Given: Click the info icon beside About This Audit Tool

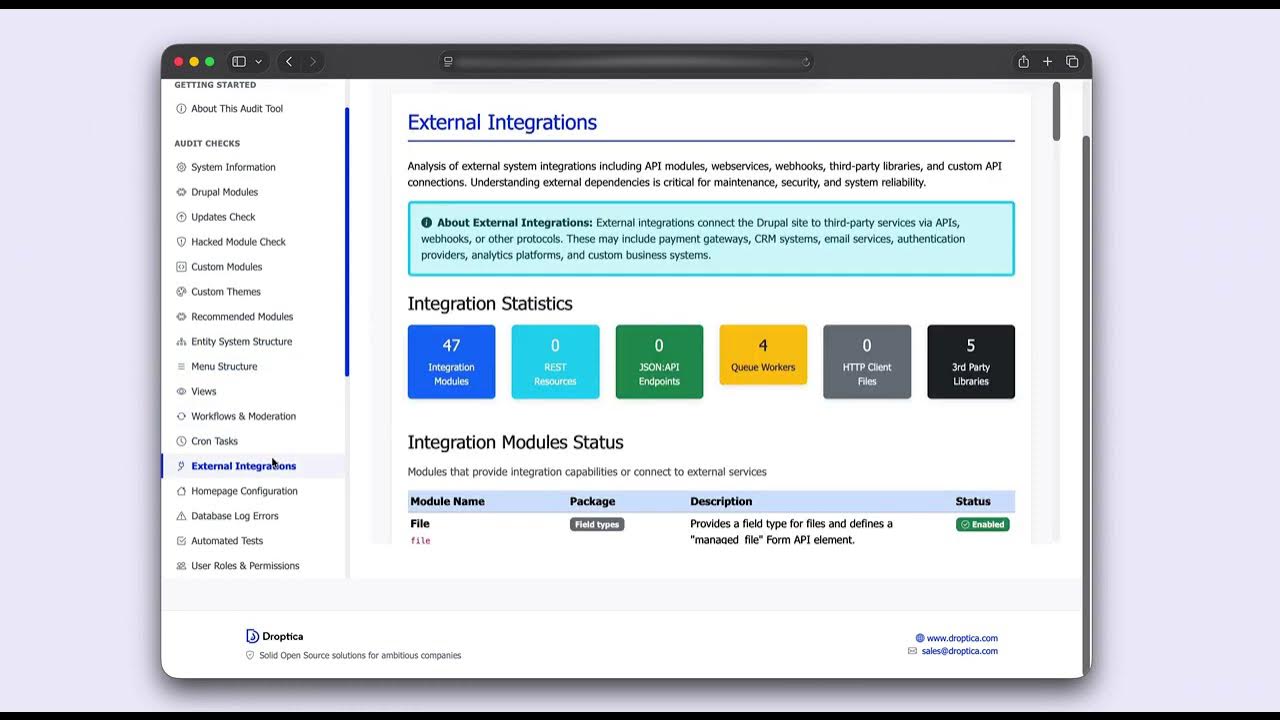Looking at the screenshot, I should (x=181, y=108).
